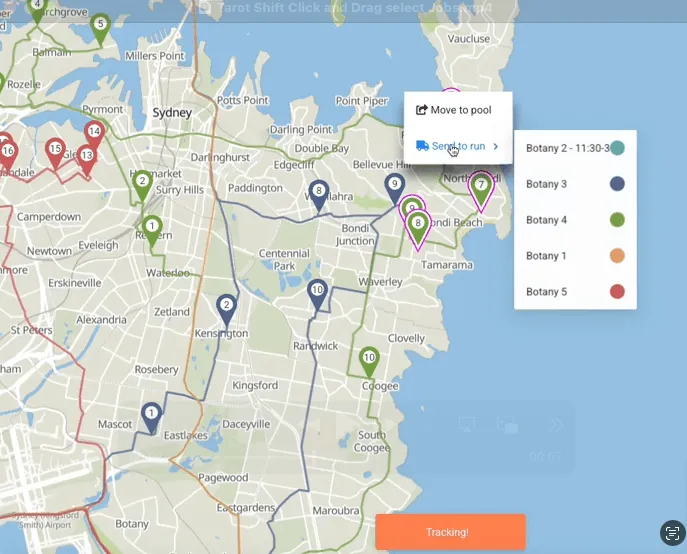This screenshot has height=554, width=687.
Task: Click blue pin number 10 near Randwick
Action: point(317,295)
